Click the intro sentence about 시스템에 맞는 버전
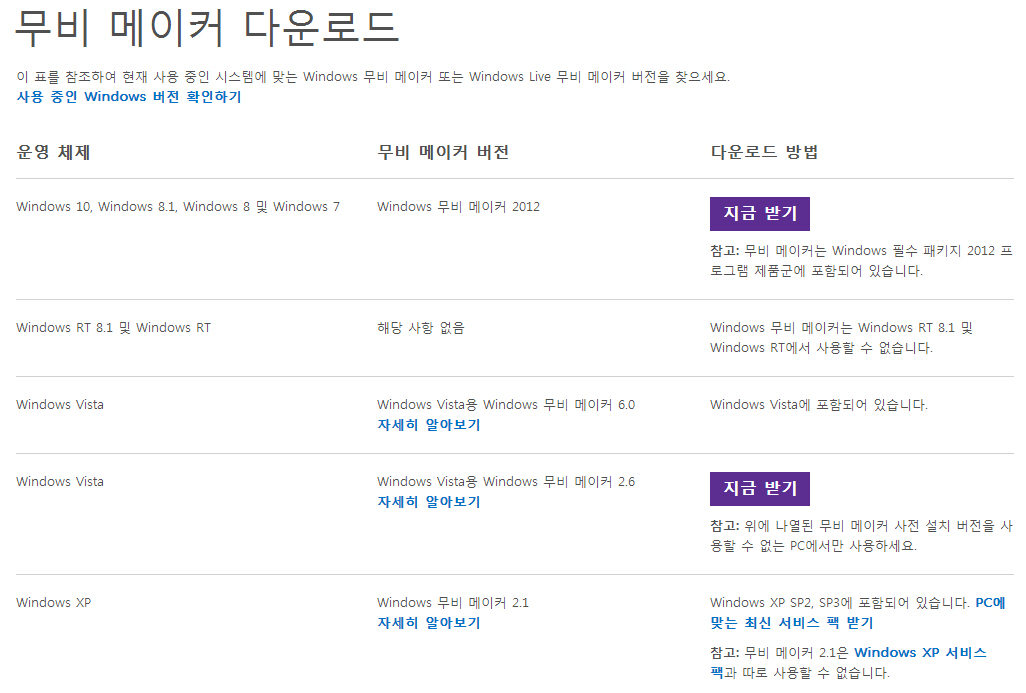This screenshot has height=693, width=1026. click(x=373, y=77)
